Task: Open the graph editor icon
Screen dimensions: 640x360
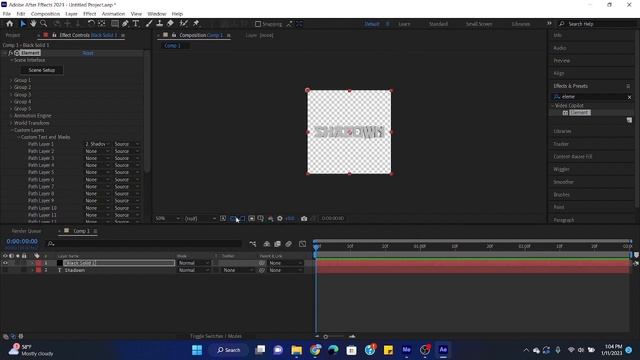Action: 302,244
